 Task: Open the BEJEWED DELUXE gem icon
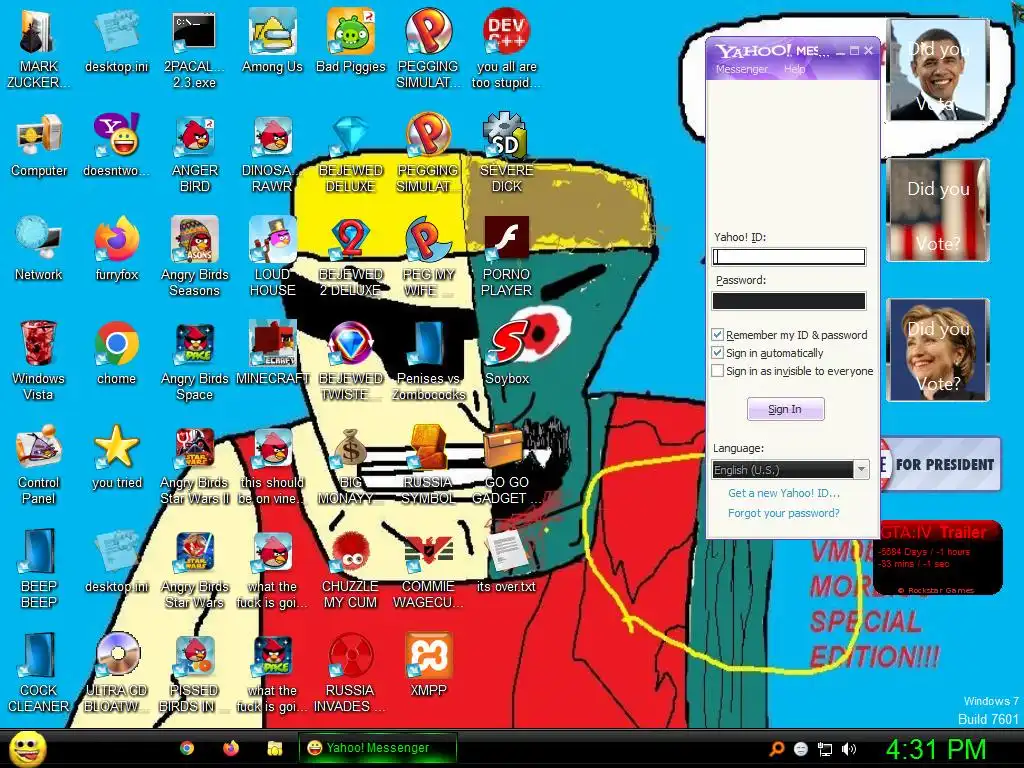point(351,153)
